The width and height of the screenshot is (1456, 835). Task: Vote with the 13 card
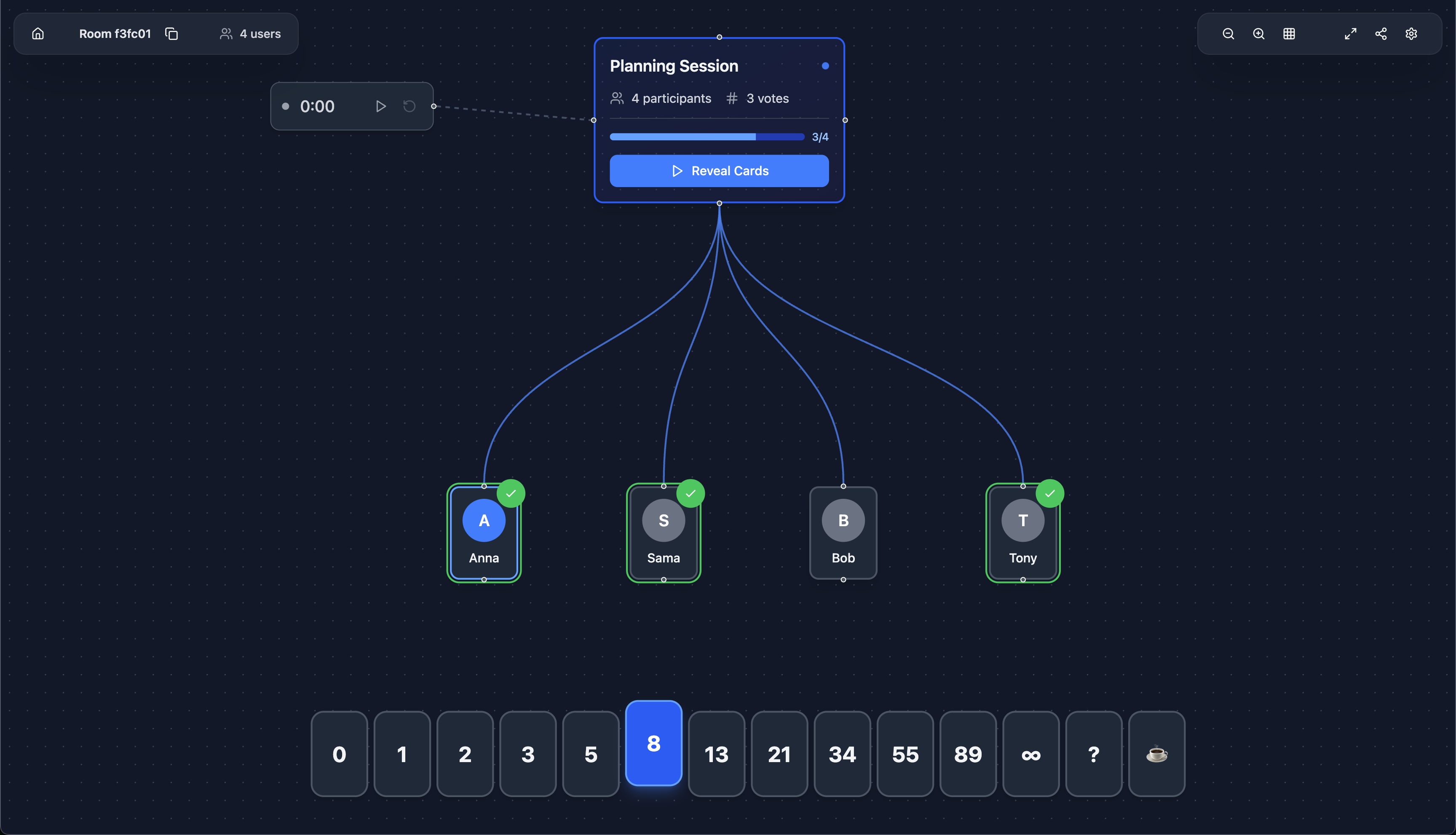coord(717,754)
